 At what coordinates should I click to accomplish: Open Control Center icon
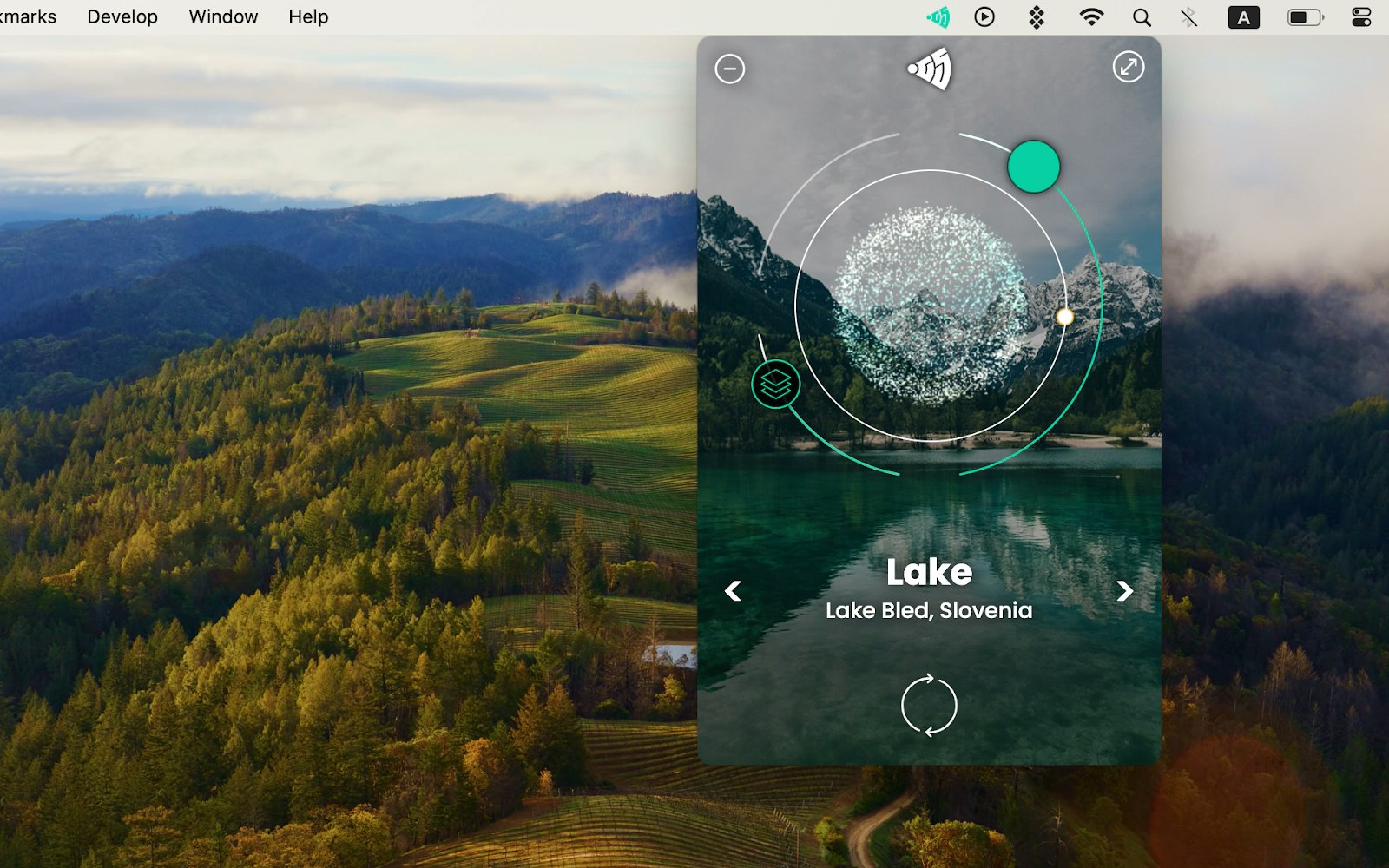[1361, 16]
